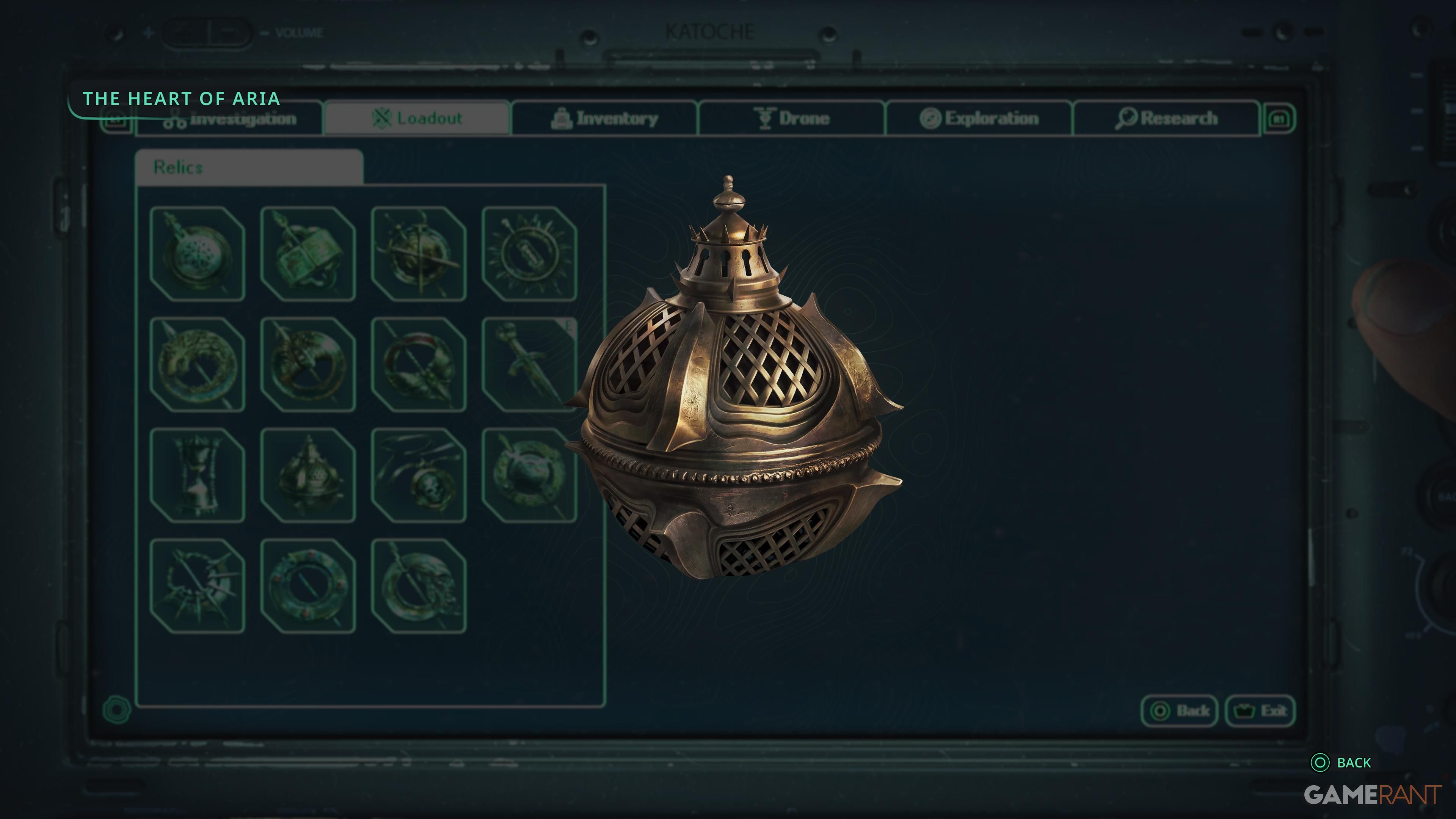Select the hourglass relic icon
1456x819 pixels.
197,475
